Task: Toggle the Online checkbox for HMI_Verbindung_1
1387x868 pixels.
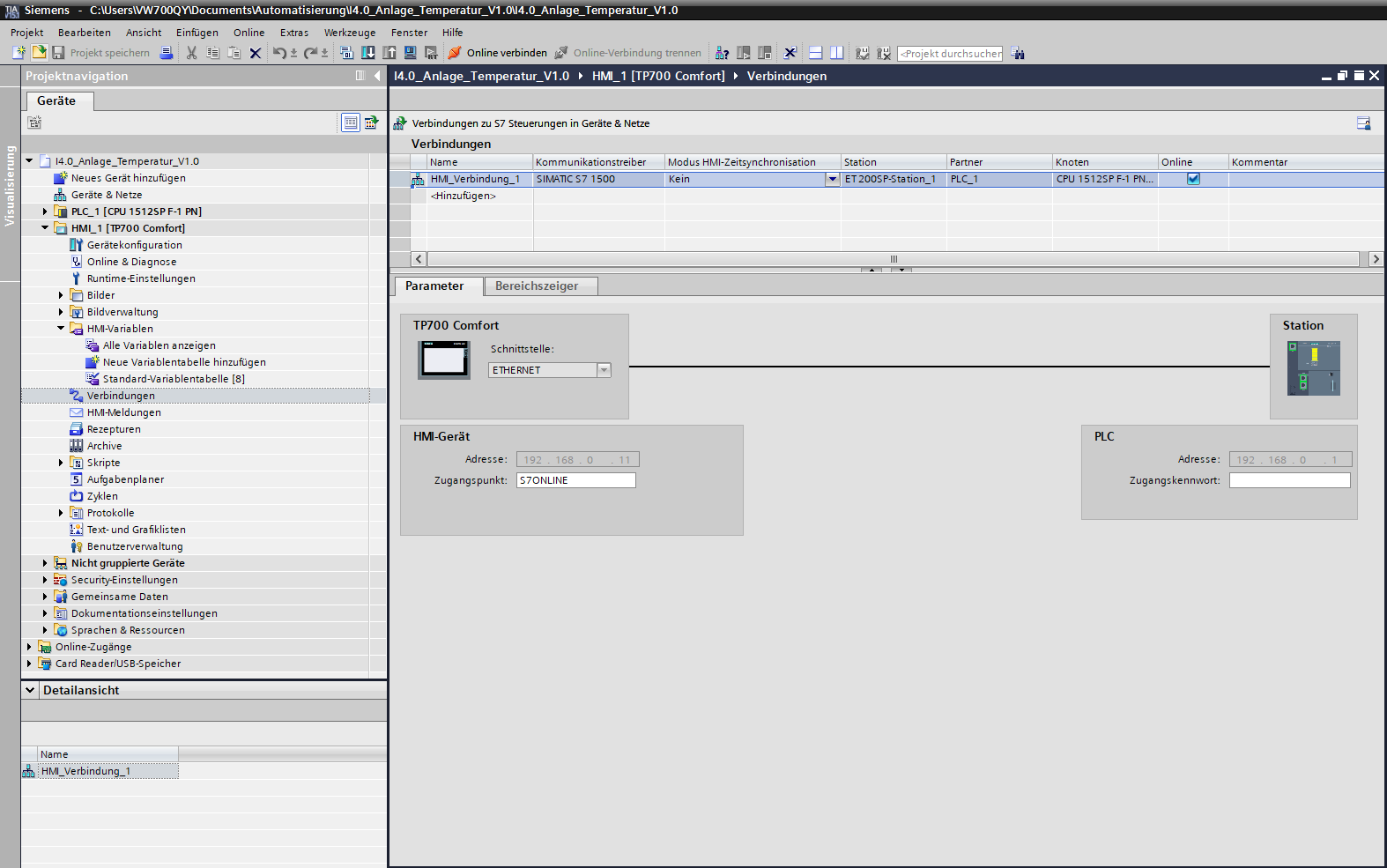Action: [x=1193, y=179]
